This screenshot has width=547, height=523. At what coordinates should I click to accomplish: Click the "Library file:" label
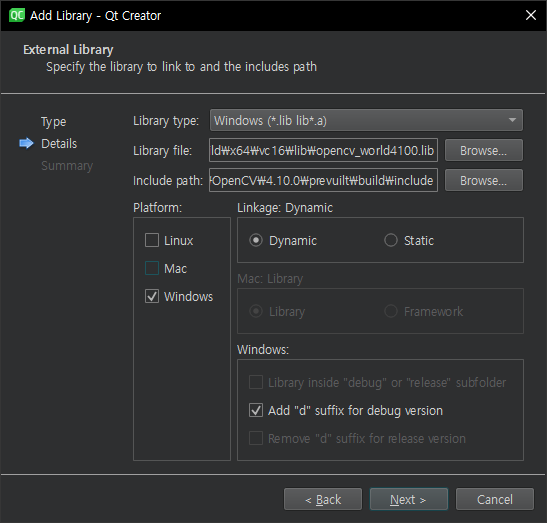click(163, 151)
